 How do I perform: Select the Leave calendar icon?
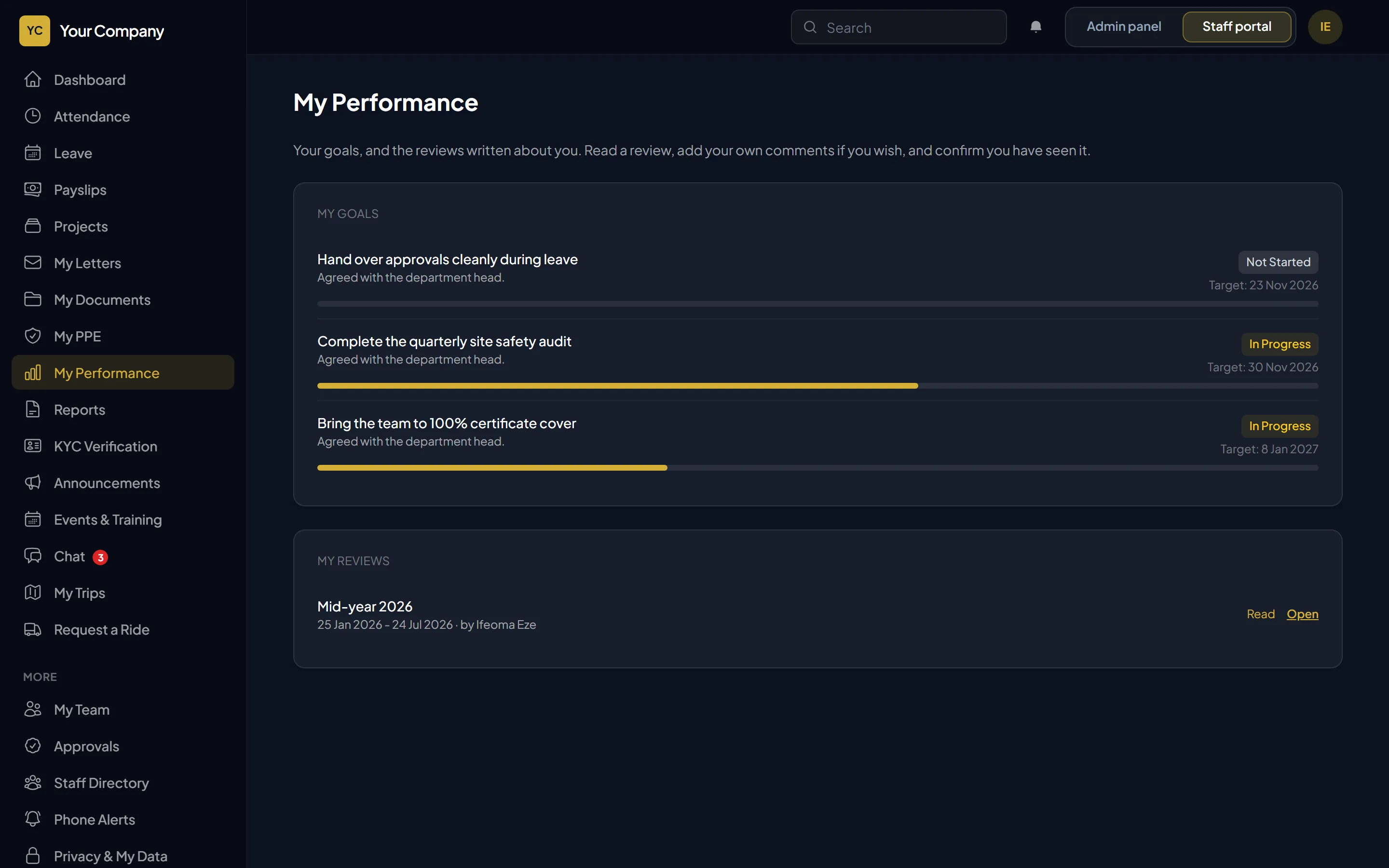click(x=33, y=153)
